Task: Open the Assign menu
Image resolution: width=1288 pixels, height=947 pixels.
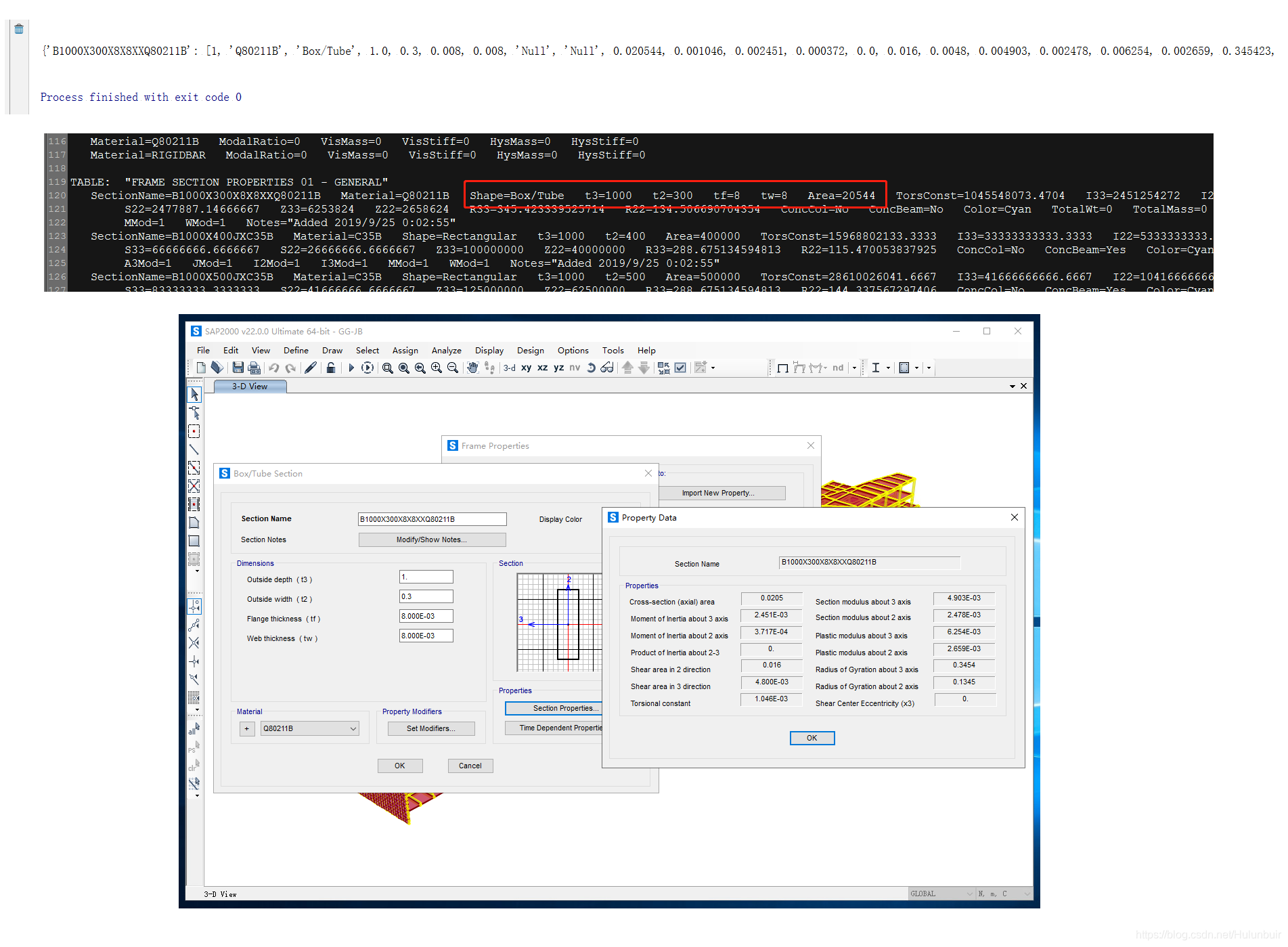Action: [x=405, y=350]
